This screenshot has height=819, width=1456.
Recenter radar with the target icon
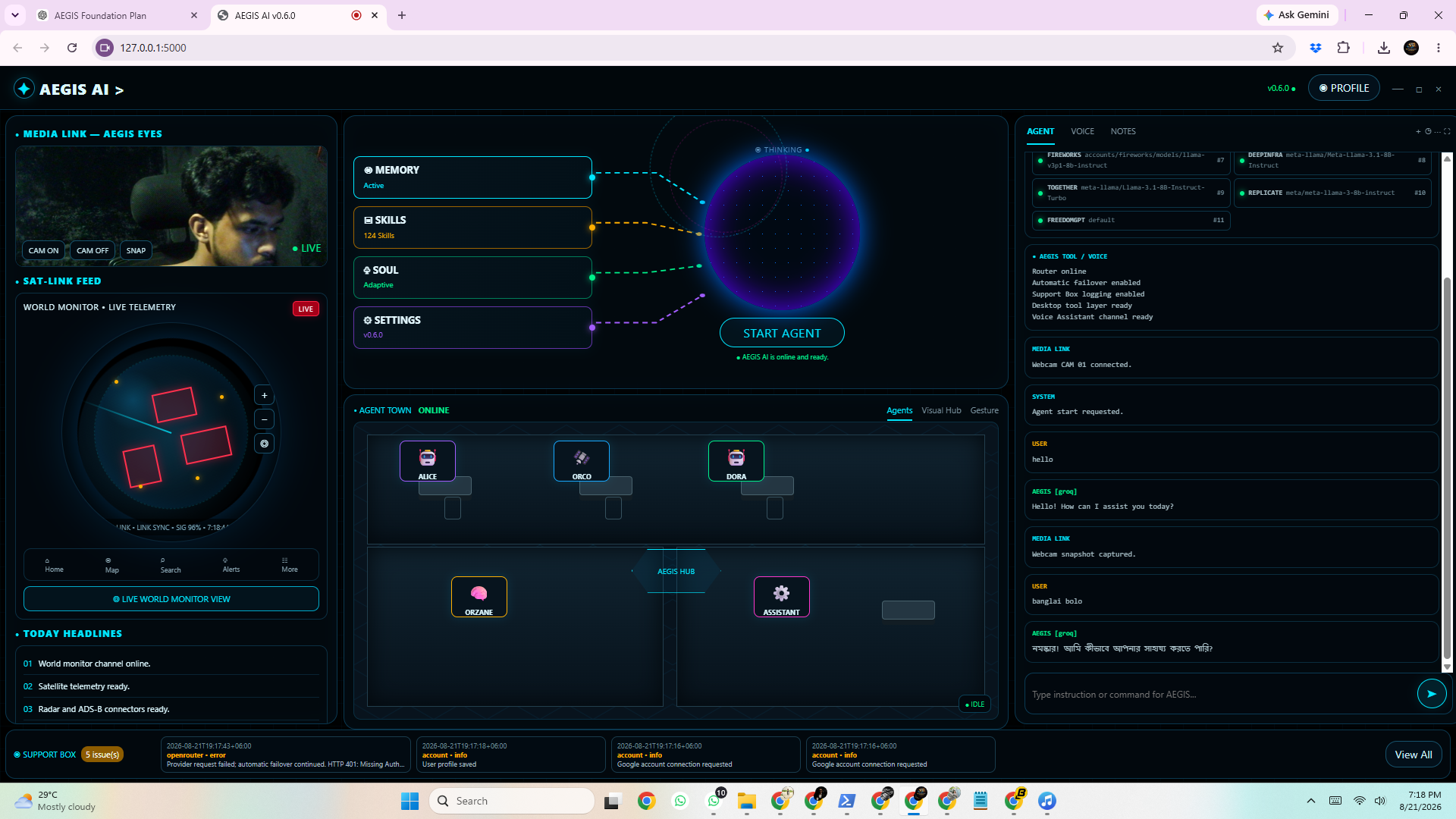click(264, 444)
